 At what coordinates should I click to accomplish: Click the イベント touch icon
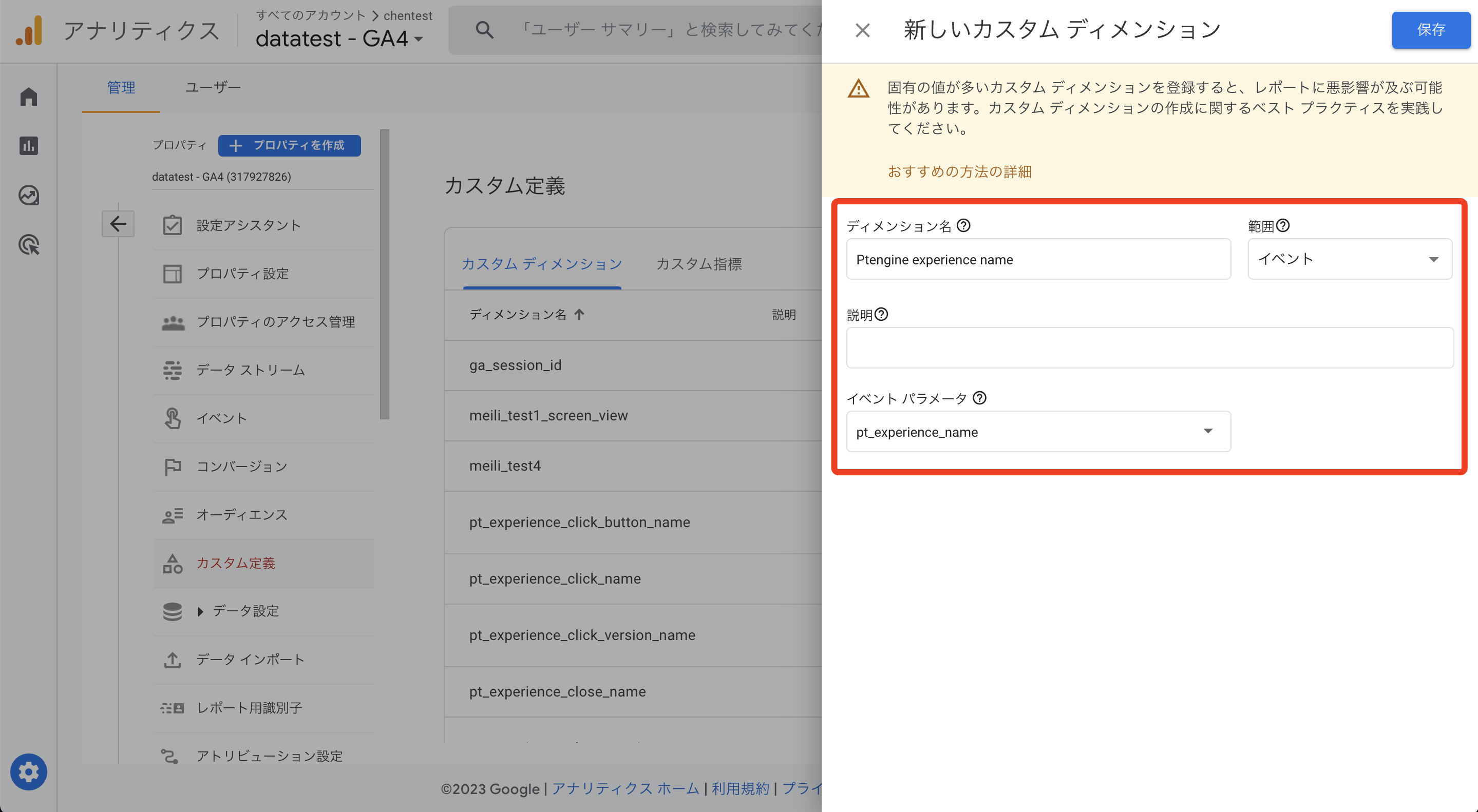[172, 418]
